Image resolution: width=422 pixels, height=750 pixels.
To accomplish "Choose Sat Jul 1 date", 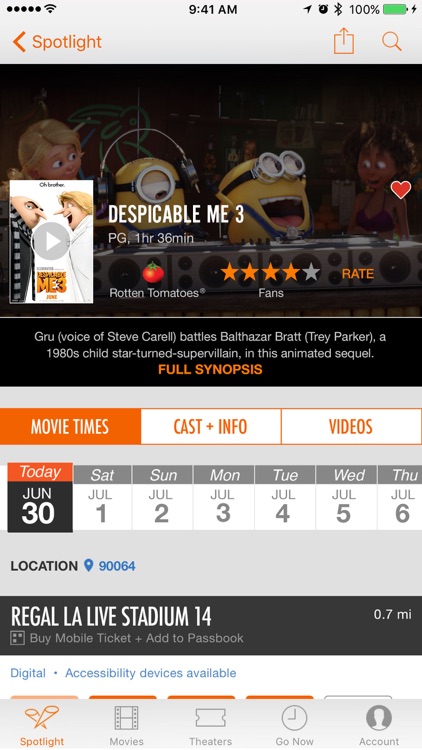I will click(101, 497).
